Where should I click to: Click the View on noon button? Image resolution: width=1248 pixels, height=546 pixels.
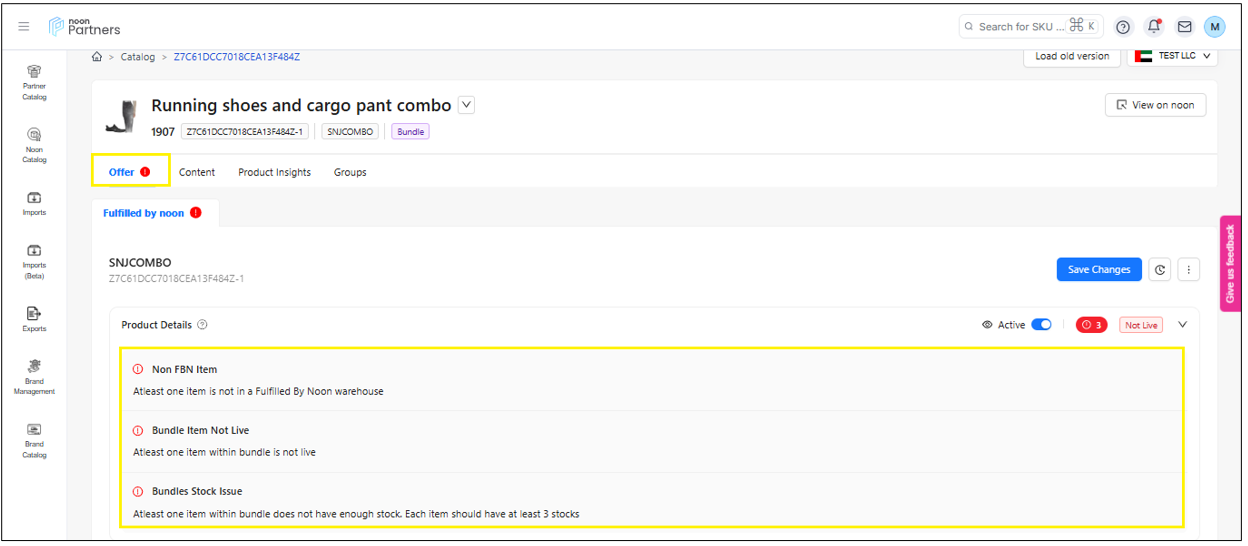point(1155,105)
